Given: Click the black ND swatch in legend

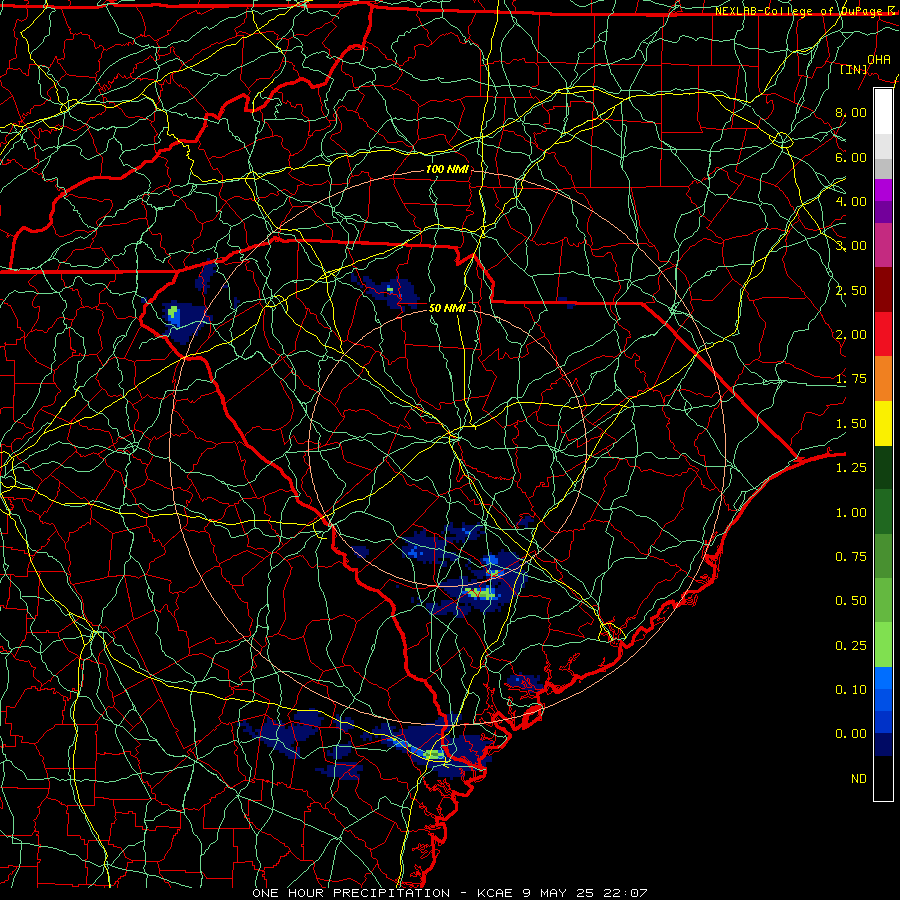Looking at the screenshot, I should [x=883, y=778].
